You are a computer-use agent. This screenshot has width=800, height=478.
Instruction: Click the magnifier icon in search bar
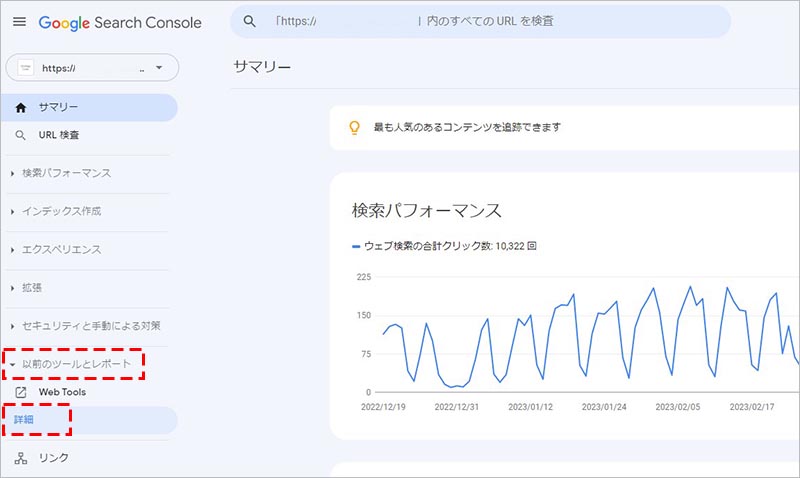[250, 21]
